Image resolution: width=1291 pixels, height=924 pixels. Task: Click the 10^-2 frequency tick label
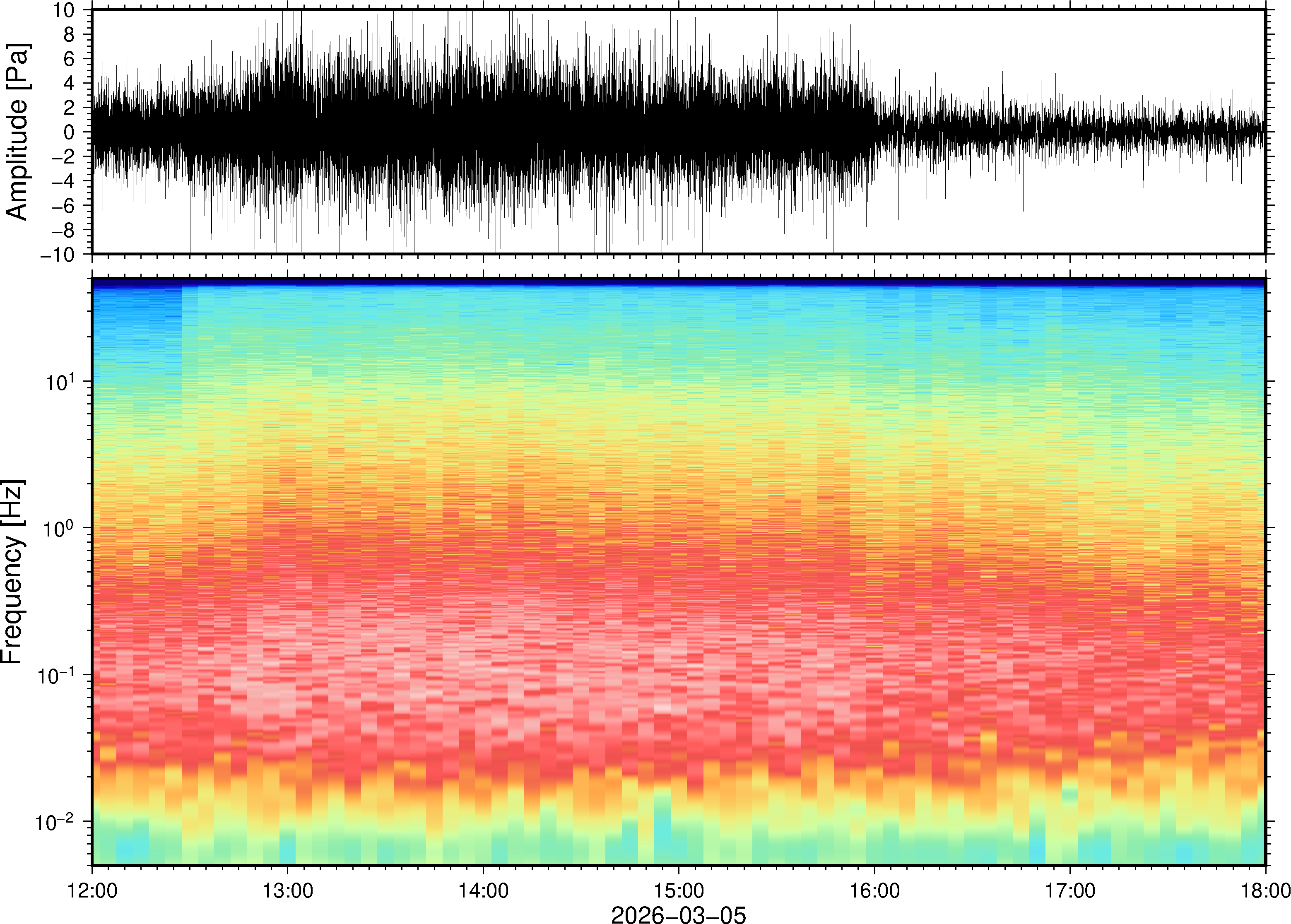(55, 822)
